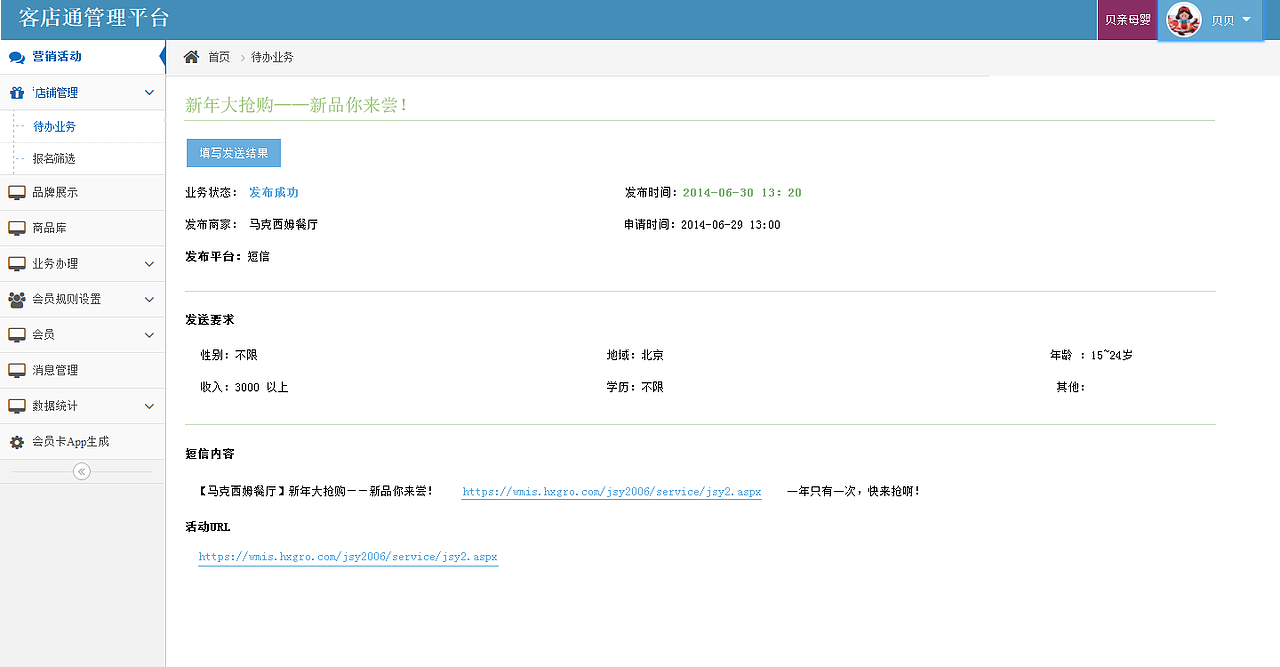Open the 商品库 menu item
1280x667 pixels.
point(82,229)
